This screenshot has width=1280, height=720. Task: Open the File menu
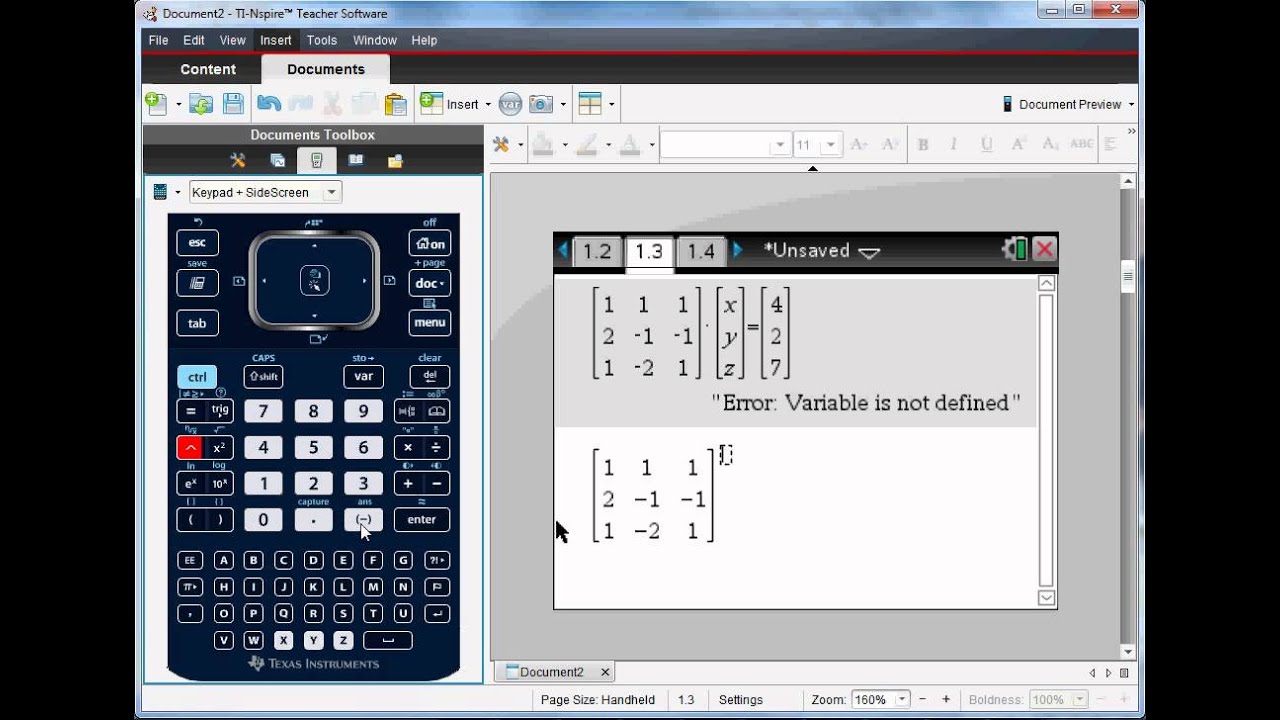[x=158, y=40]
